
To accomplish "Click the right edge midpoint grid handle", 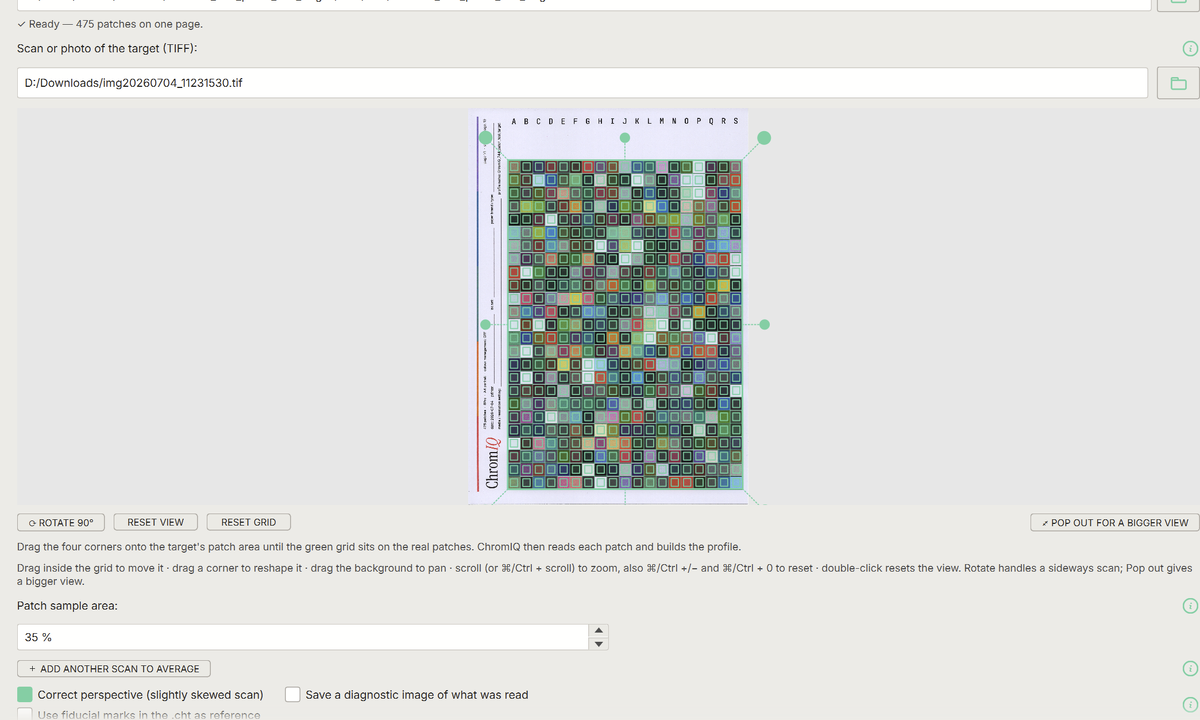I will [x=765, y=324].
